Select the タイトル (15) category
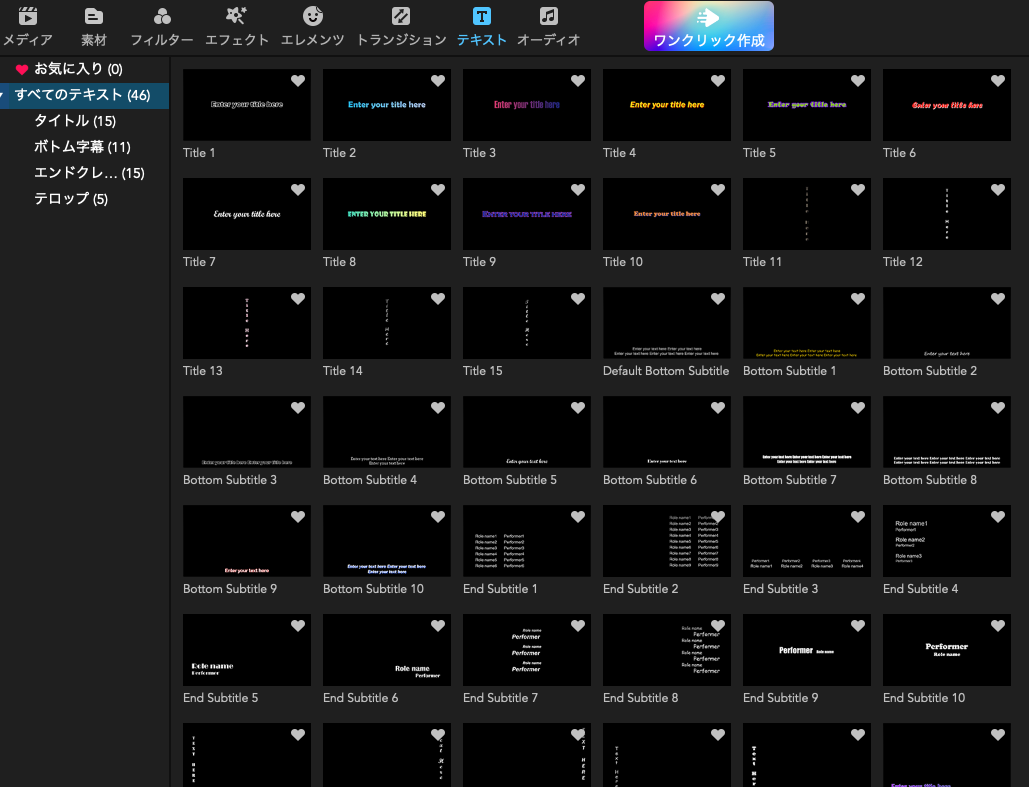This screenshot has height=787, width=1029. pos(75,121)
